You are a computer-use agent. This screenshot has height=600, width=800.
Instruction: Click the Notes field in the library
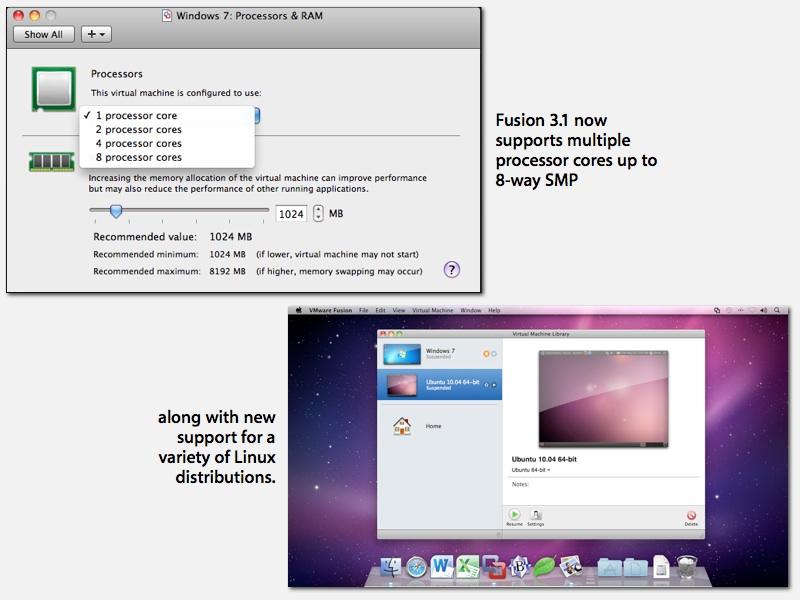click(603, 490)
